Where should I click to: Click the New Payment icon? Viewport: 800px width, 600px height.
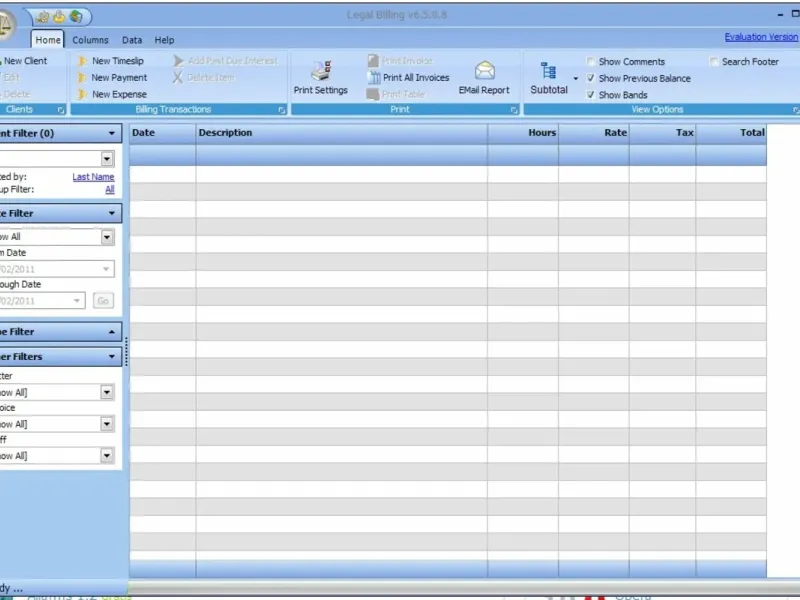coord(82,78)
